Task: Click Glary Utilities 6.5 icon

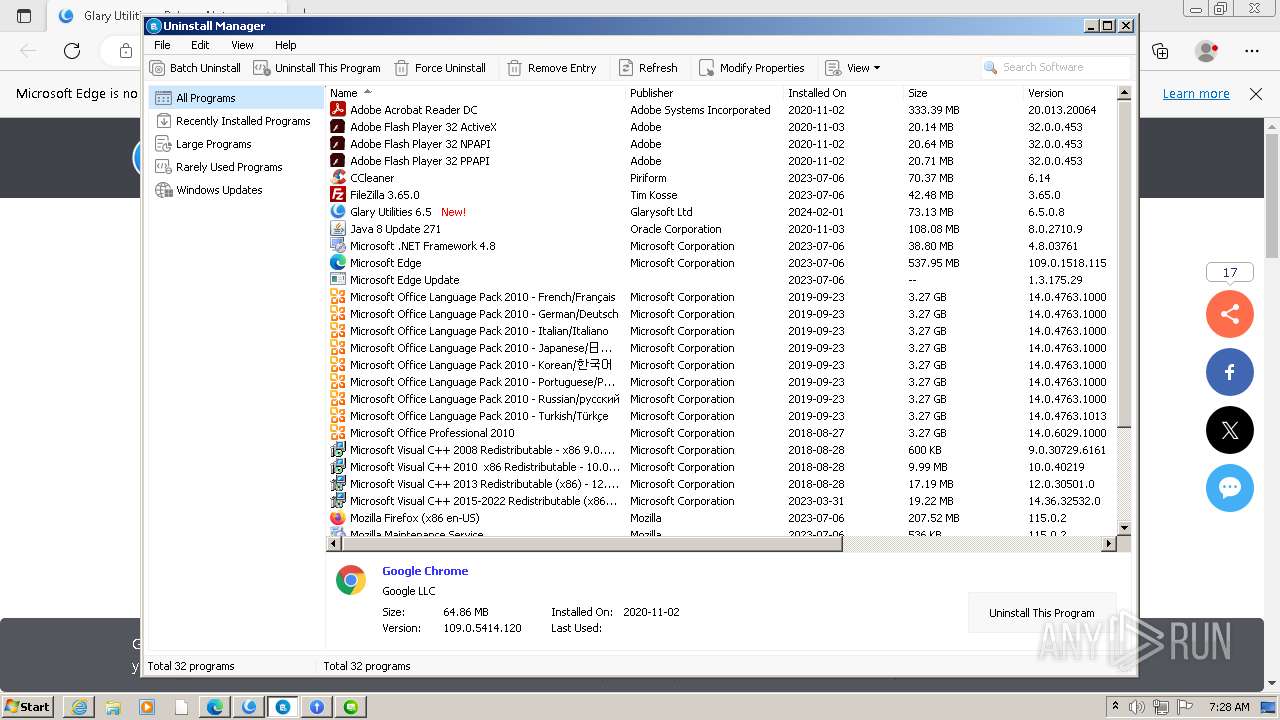Action: pos(338,212)
